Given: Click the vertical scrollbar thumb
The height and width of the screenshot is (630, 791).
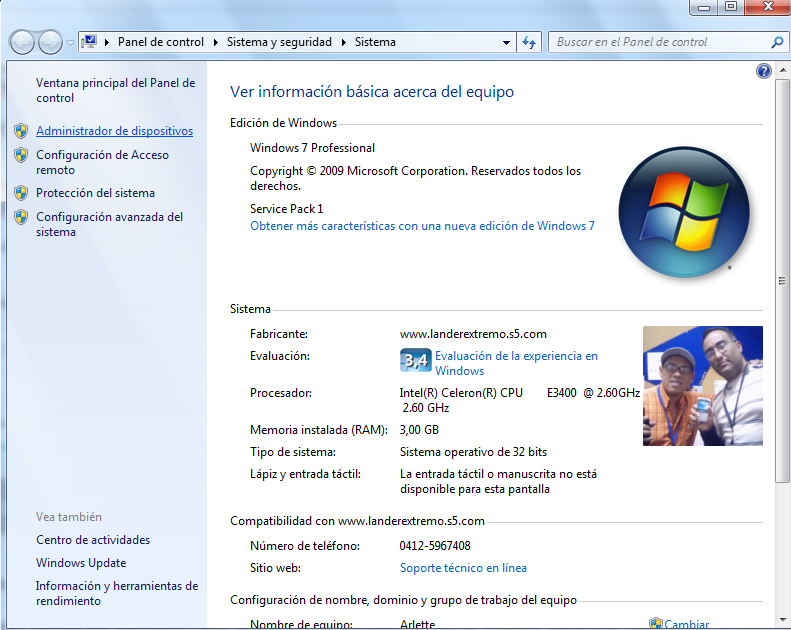Looking at the screenshot, I should 782,280.
